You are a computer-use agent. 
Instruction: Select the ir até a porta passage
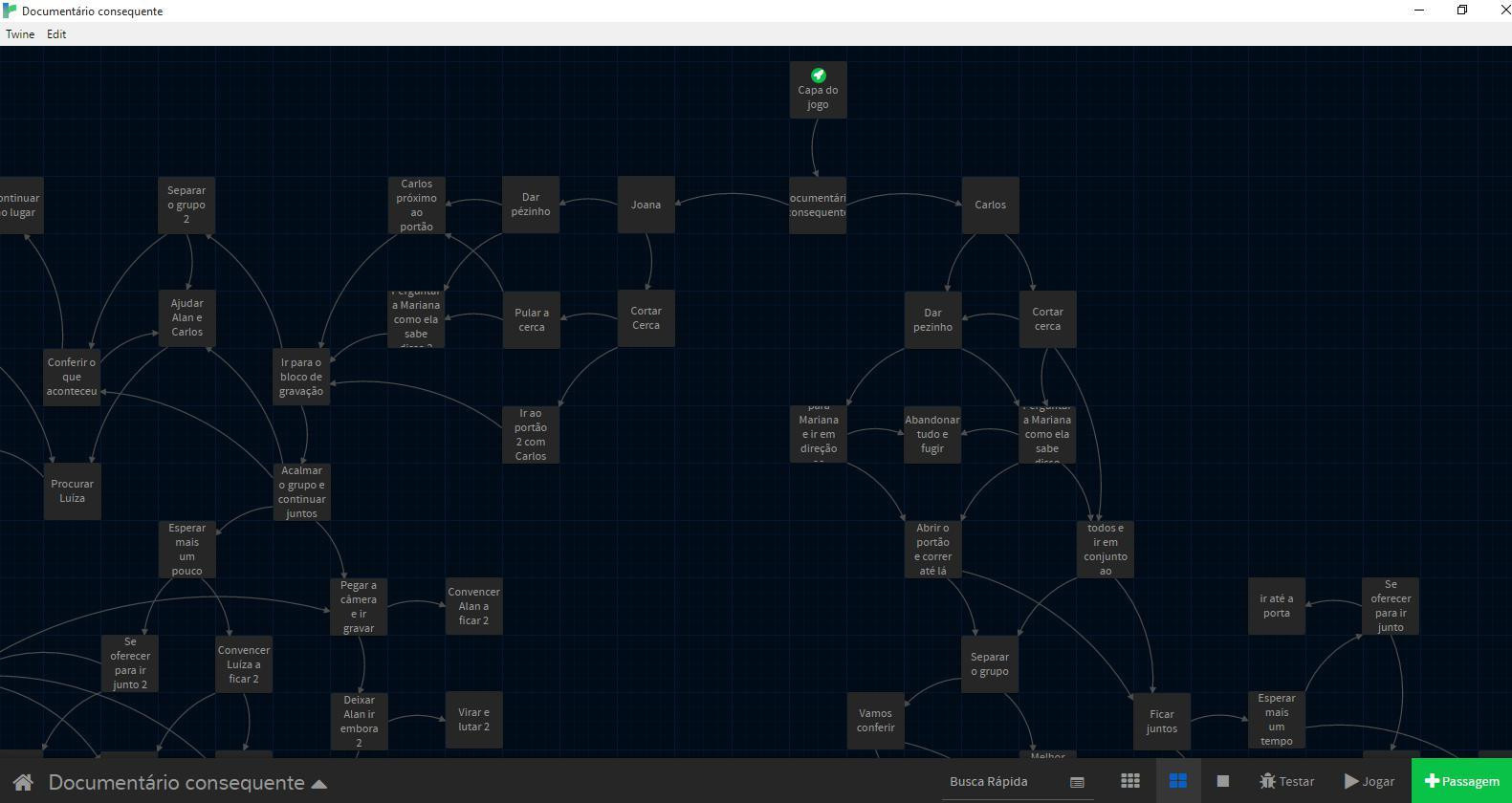point(1277,606)
